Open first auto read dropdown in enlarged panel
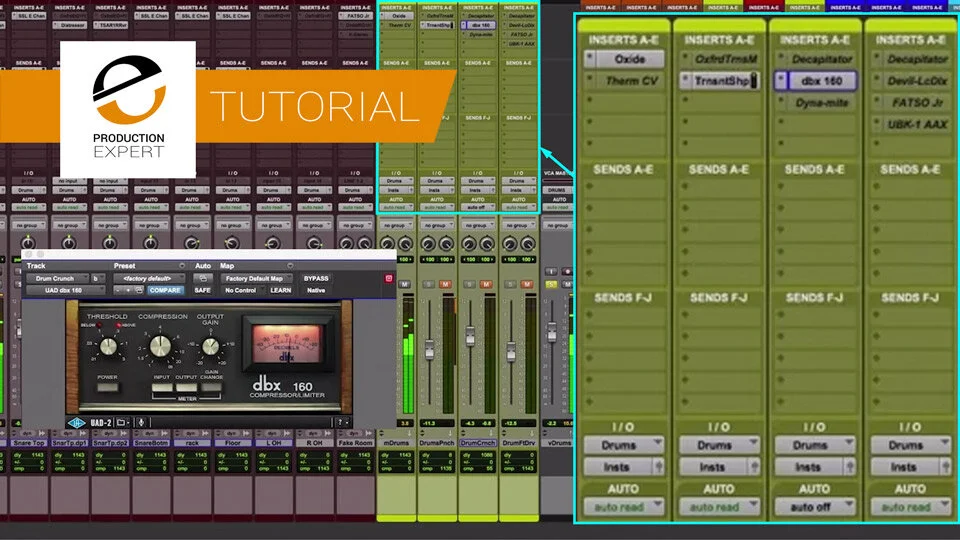Image resolution: width=960 pixels, height=540 pixels. [623, 507]
